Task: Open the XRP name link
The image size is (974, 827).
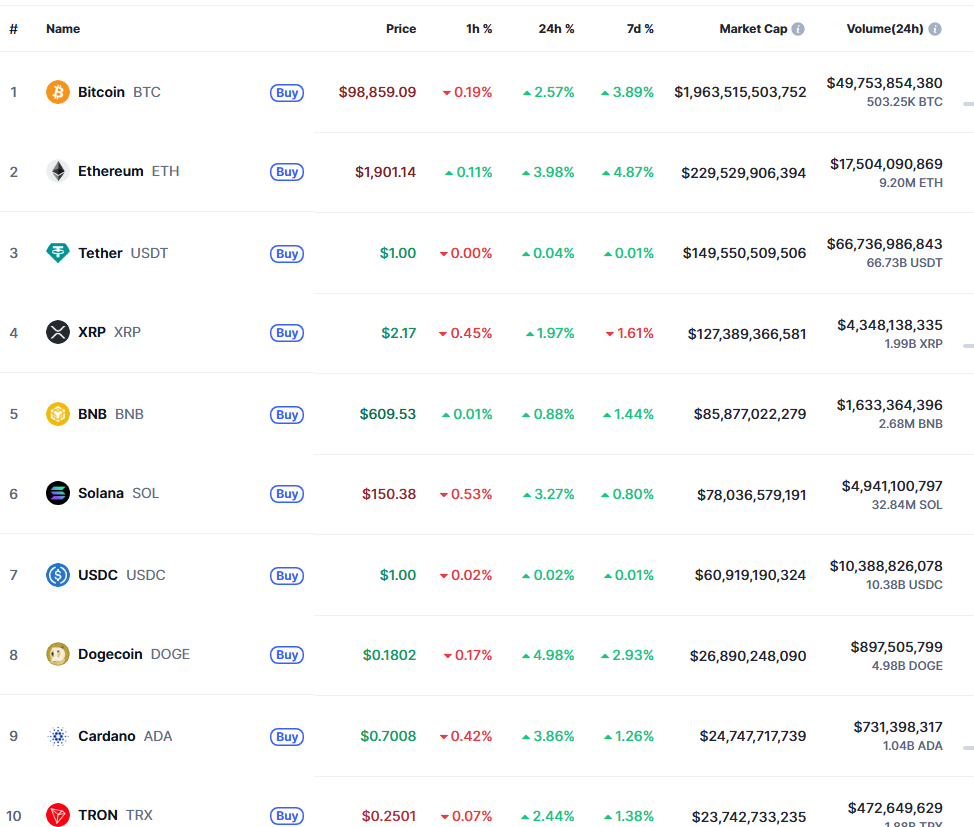Action: pos(109,332)
